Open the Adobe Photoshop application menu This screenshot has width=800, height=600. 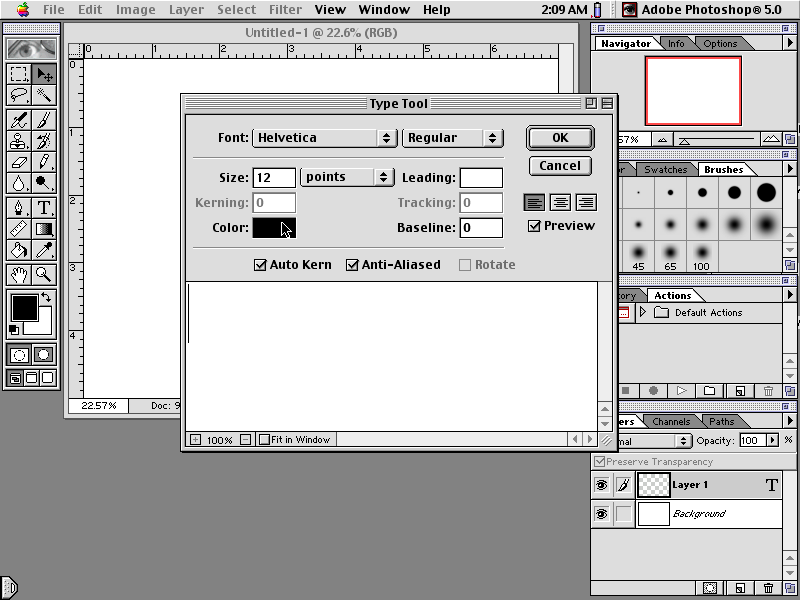tap(703, 10)
